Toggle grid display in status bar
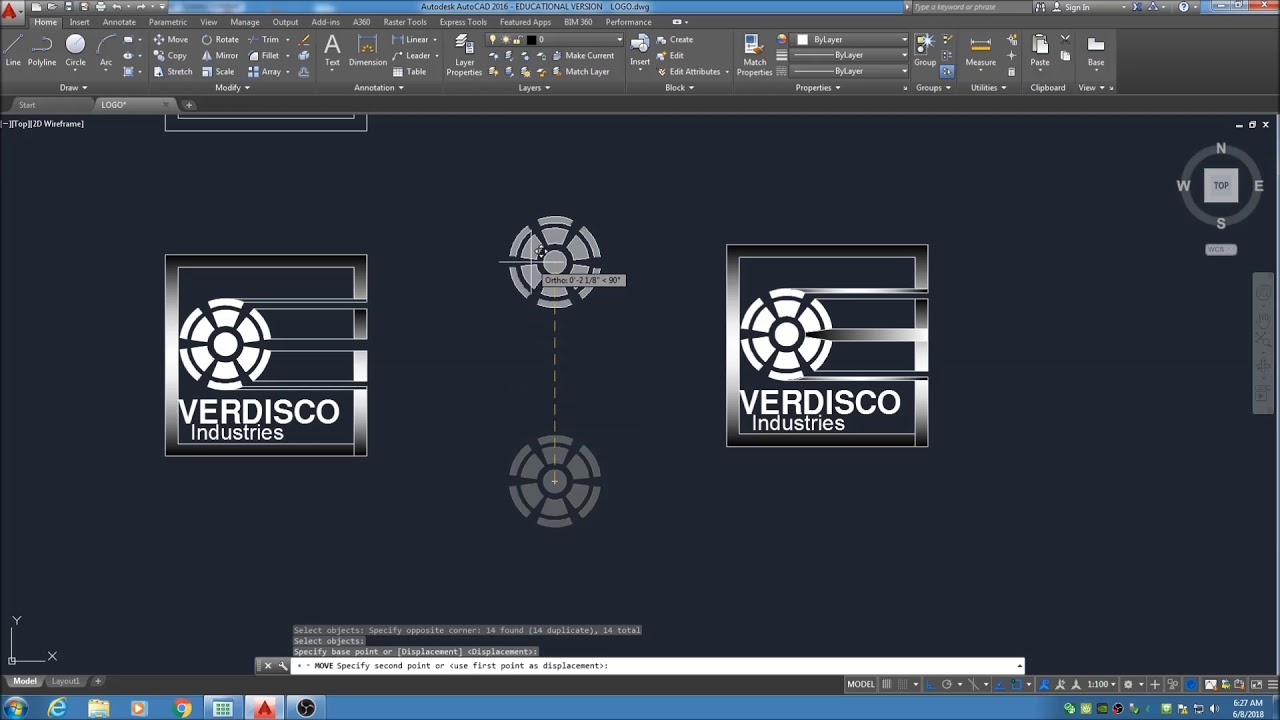The width and height of the screenshot is (1280, 720). pos(886,685)
